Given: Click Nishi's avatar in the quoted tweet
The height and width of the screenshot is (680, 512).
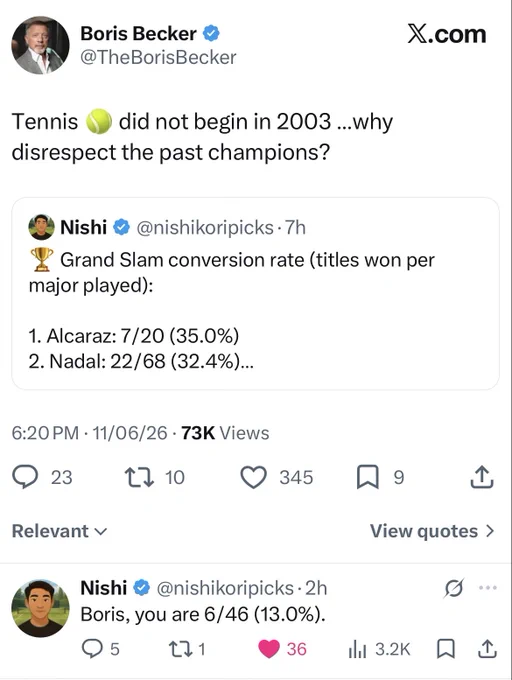Looking at the screenshot, I should point(41,227).
